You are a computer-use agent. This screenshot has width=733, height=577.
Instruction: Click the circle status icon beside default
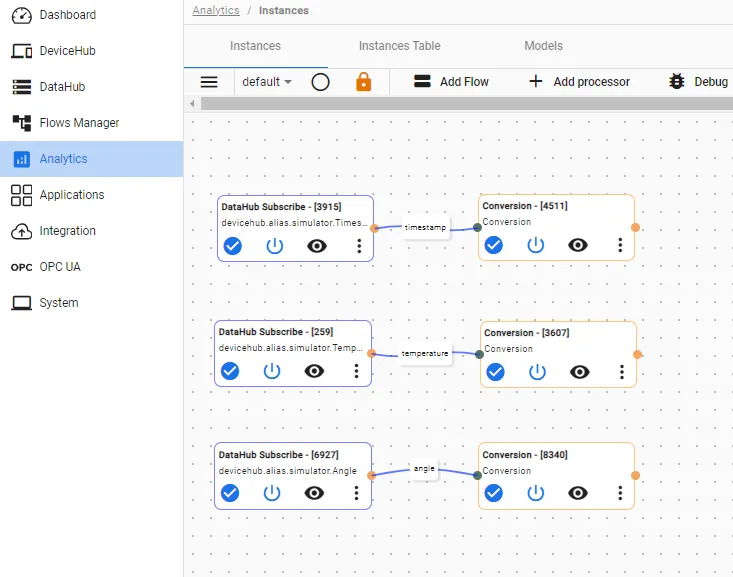click(x=320, y=82)
